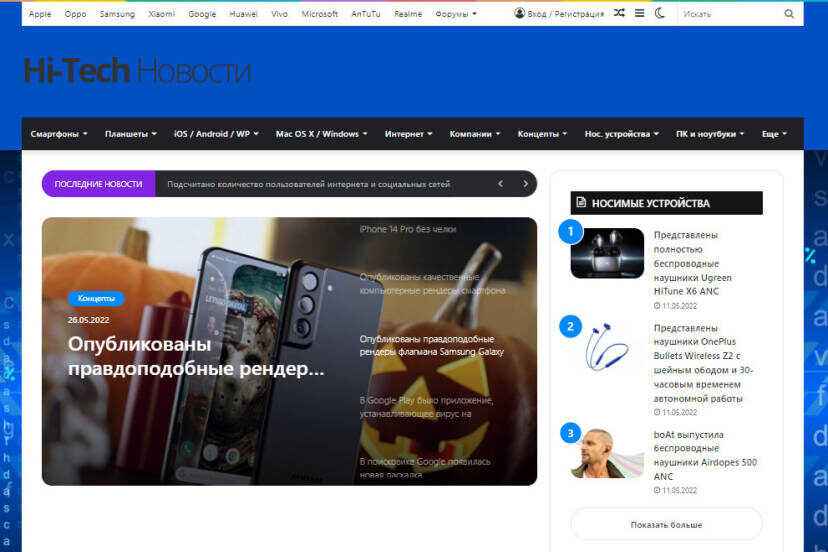Viewport: 828px width, 552px height.
Task: Expand Планшеты menu
Action: point(130,134)
